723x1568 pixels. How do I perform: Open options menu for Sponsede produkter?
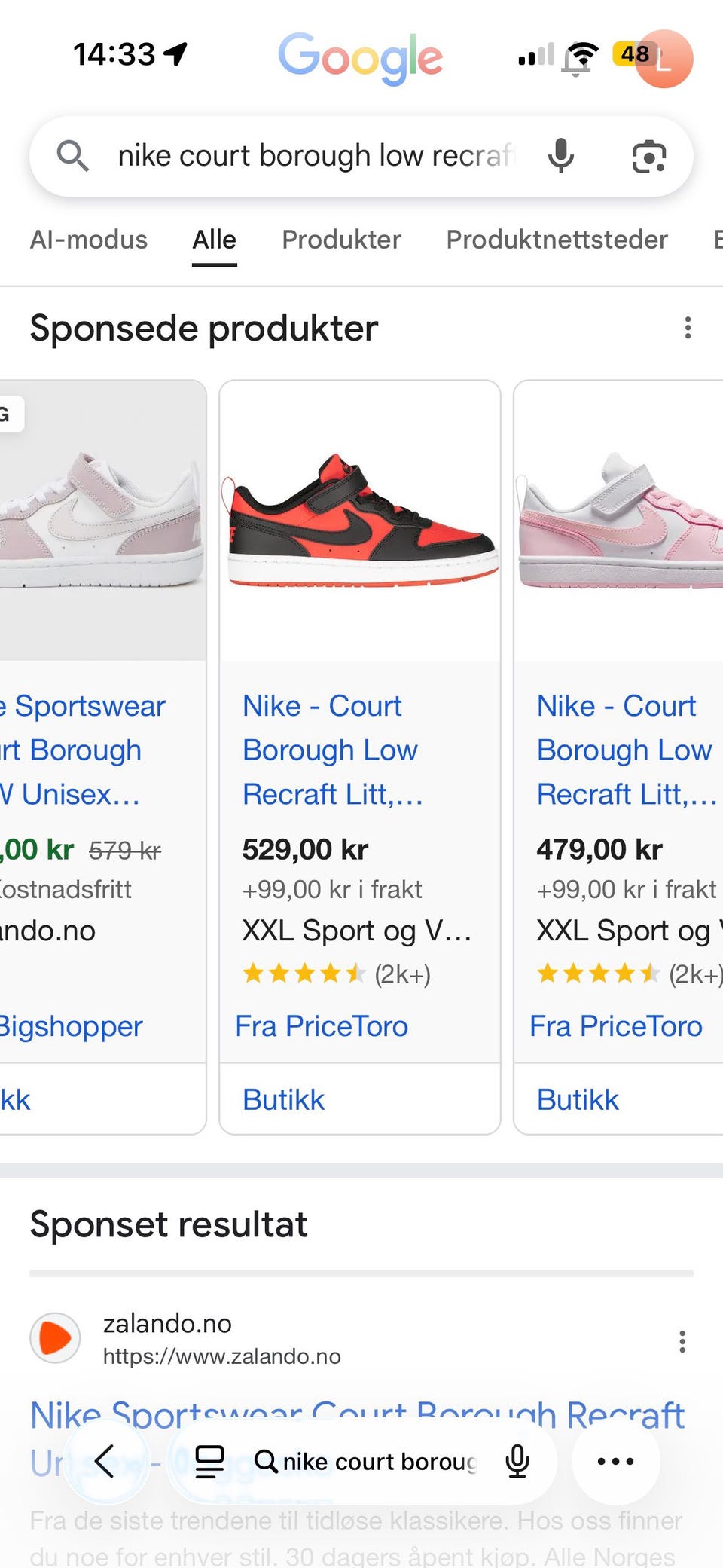687,328
